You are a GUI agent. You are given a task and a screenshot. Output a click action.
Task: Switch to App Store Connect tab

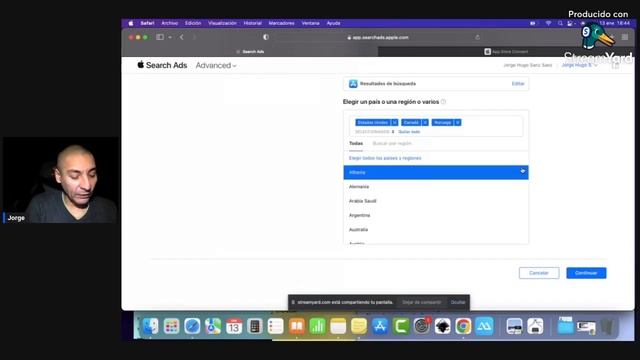[x=506, y=51]
